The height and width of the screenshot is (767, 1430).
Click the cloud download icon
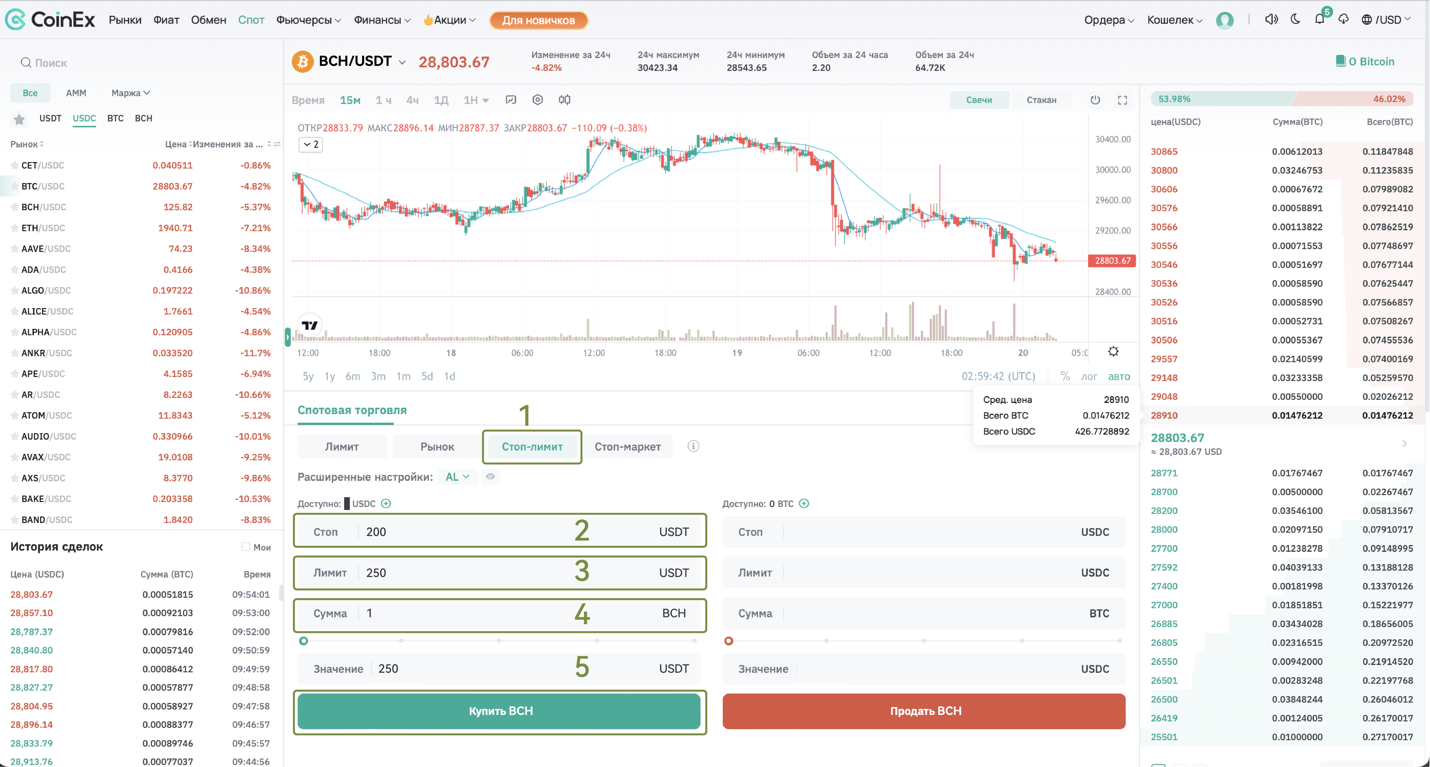click(x=1344, y=19)
